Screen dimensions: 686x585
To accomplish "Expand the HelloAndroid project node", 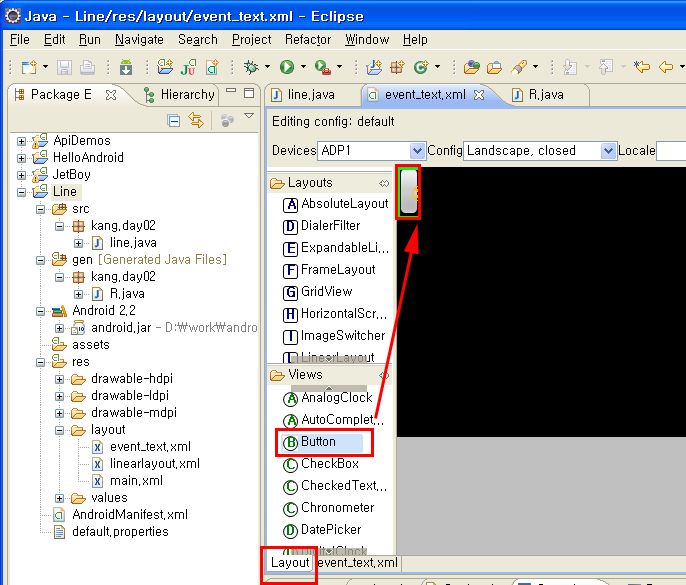I will [21, 158].
